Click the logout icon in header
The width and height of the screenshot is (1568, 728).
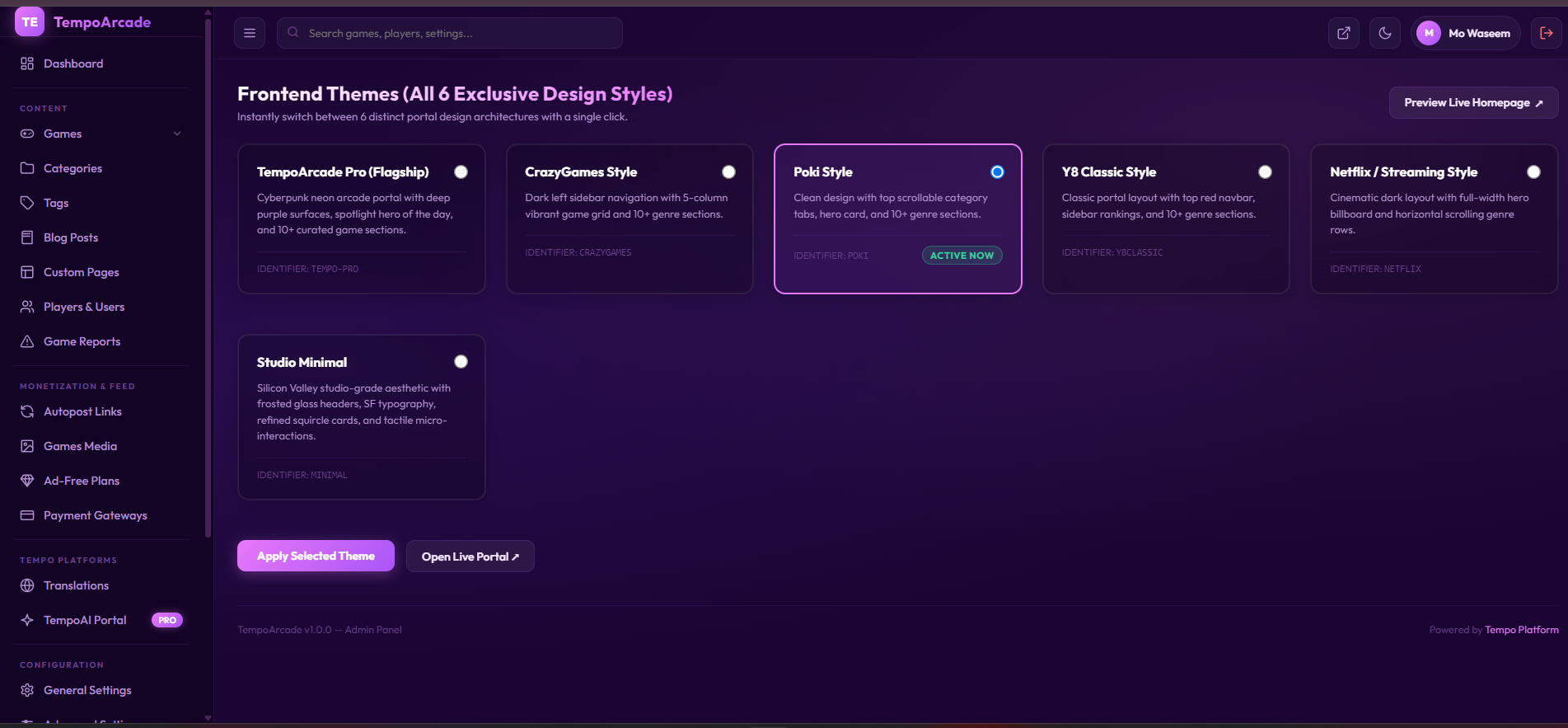point(1547,33)
